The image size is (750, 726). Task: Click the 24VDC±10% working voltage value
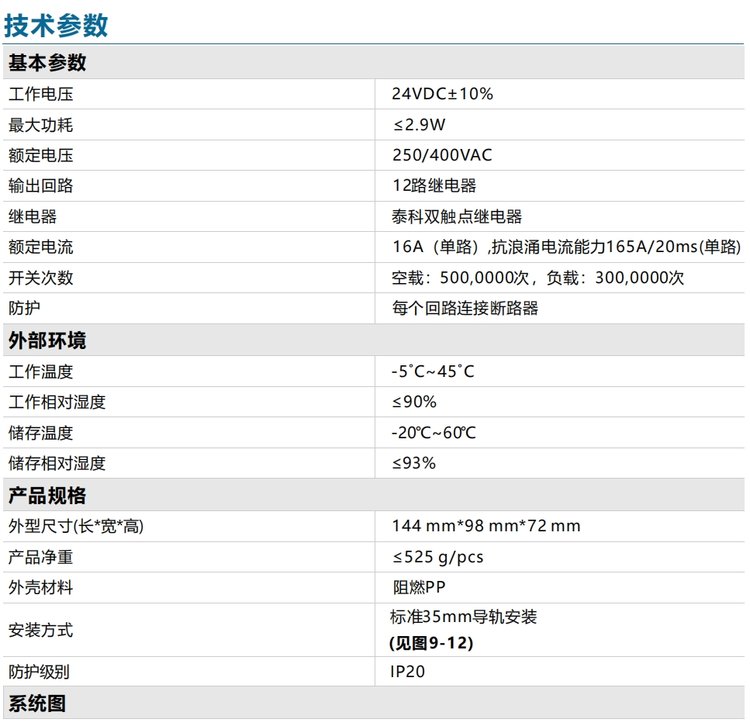coord(442,94)
